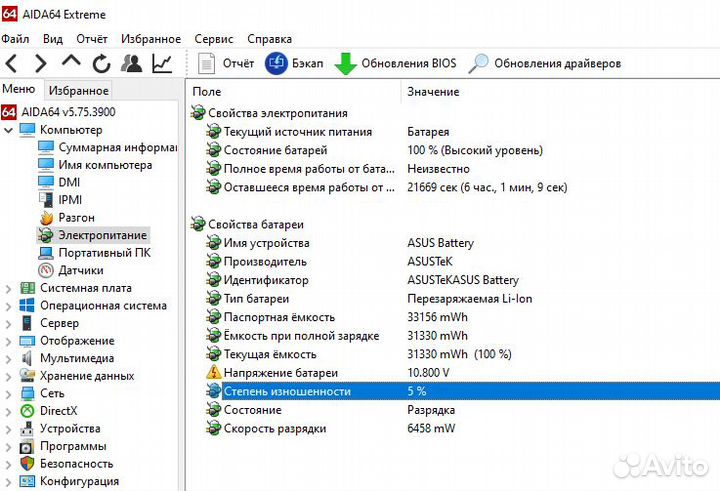This screenshot has width=720, height=491.
Task: Click the Мультимедиа speaker icon
Action: pos(27,358)
